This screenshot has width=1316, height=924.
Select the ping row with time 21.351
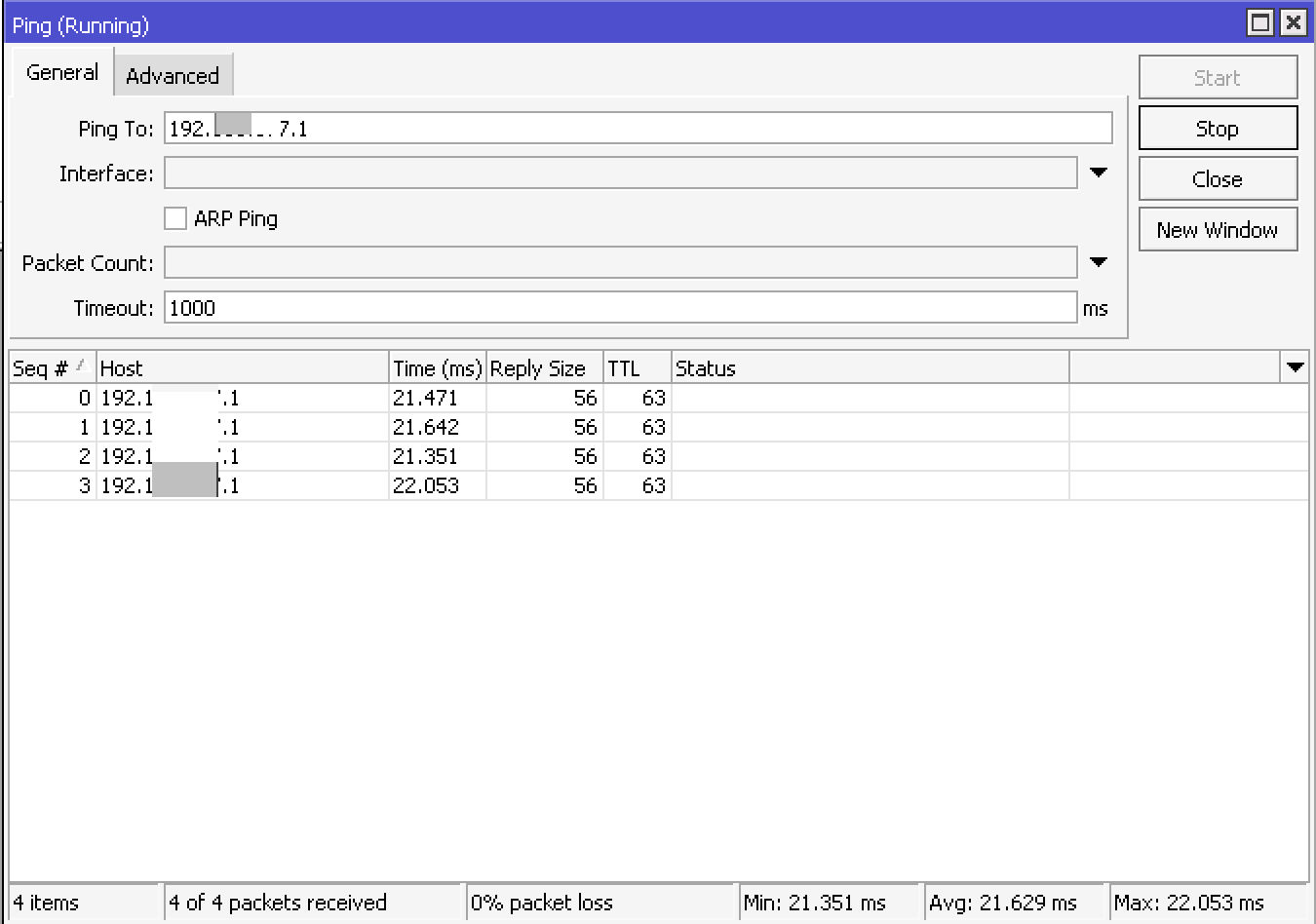659,456
